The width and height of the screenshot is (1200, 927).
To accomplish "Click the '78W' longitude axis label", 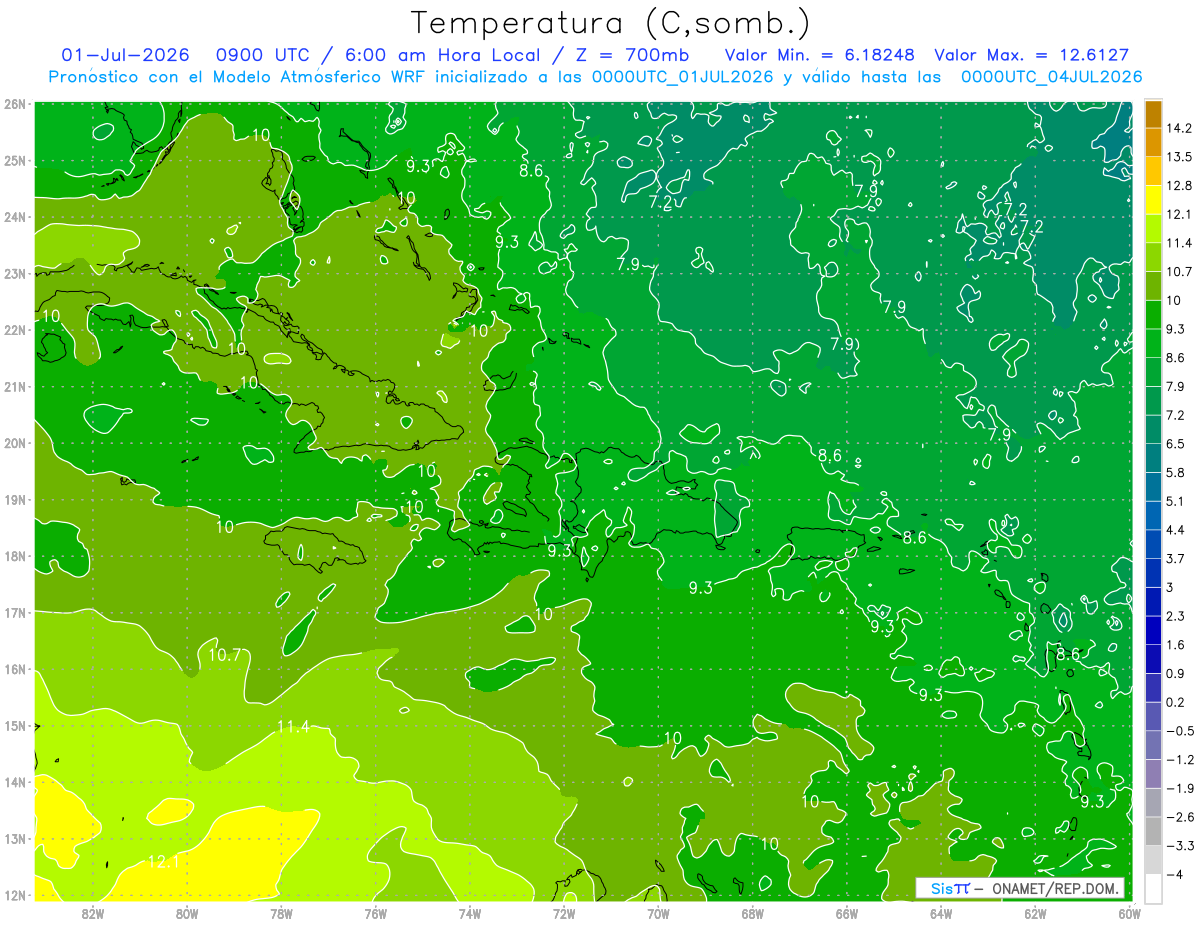I will (281, 913).
